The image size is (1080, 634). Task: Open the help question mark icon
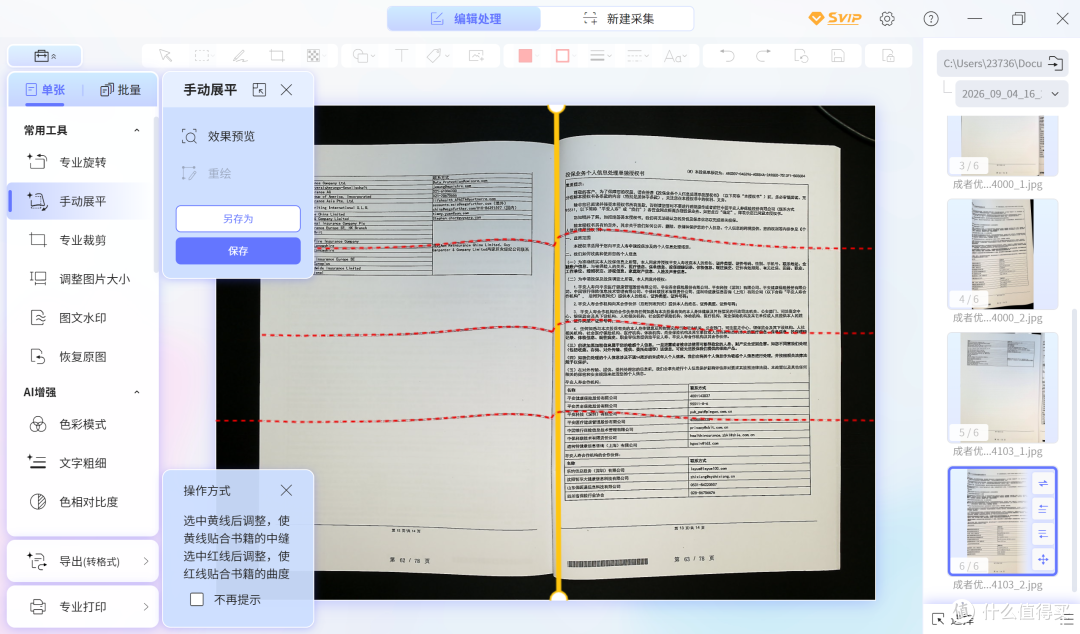pyautogui.click(x=931, y=19)
